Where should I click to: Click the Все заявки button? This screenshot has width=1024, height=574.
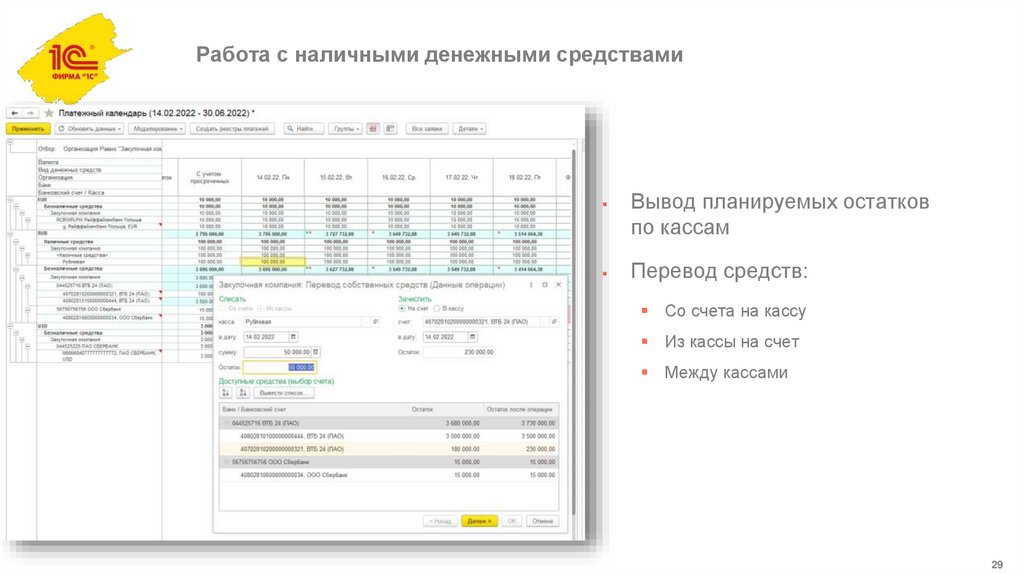point(427,129)
